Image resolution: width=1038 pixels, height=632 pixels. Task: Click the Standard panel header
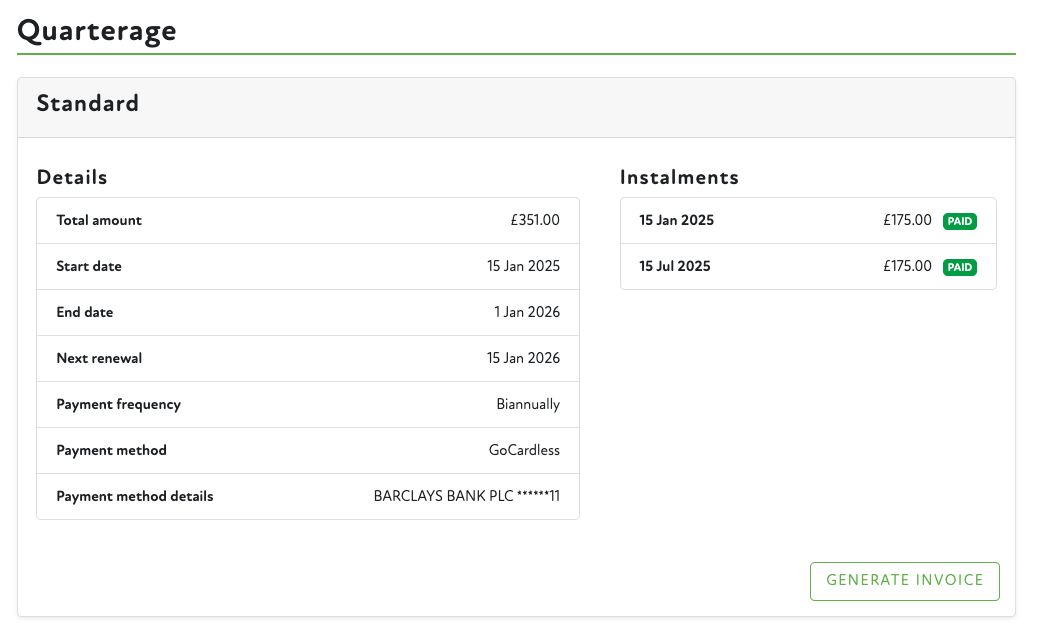(x=88, y=103)
